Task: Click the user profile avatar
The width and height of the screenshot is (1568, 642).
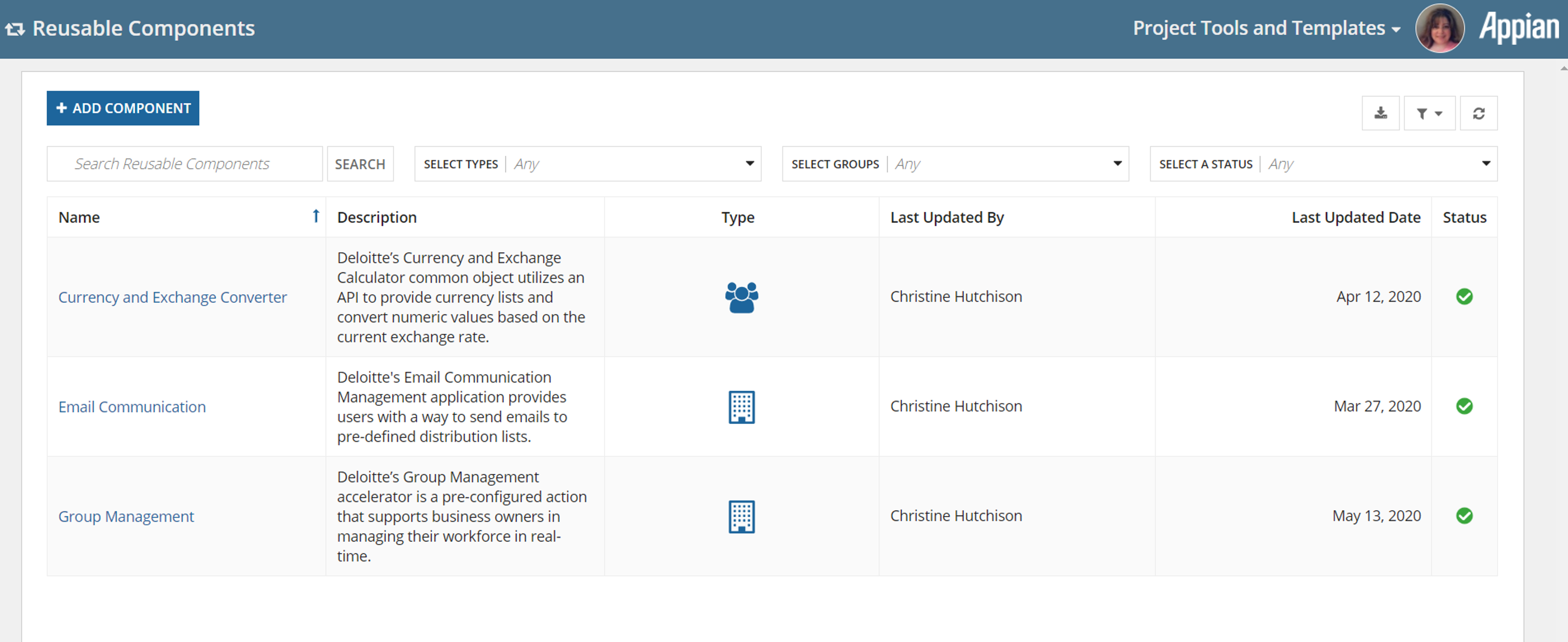Action: (1439, 29)
